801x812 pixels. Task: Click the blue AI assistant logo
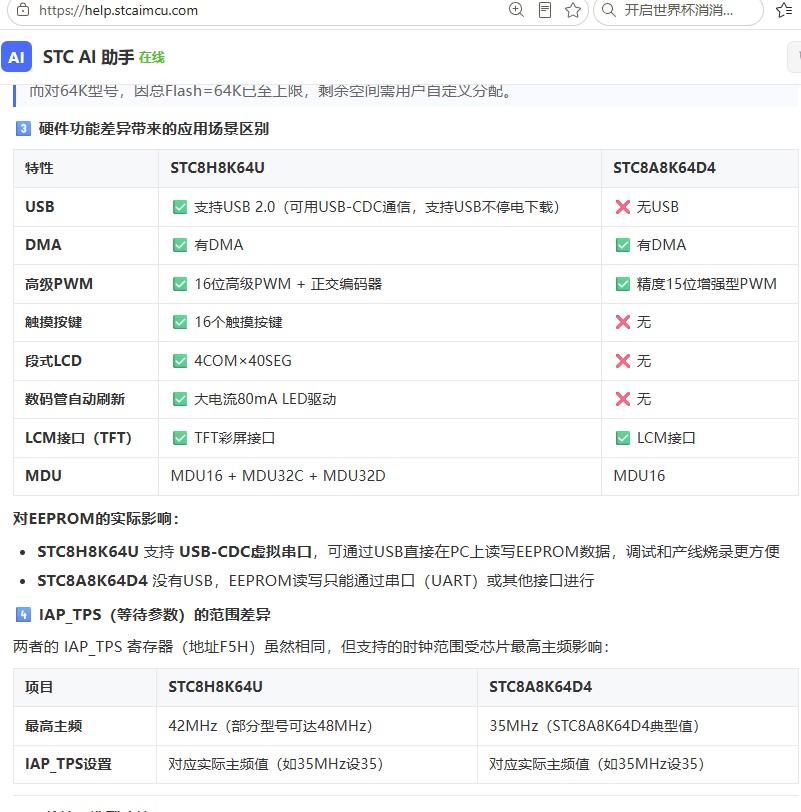(17, 56)
